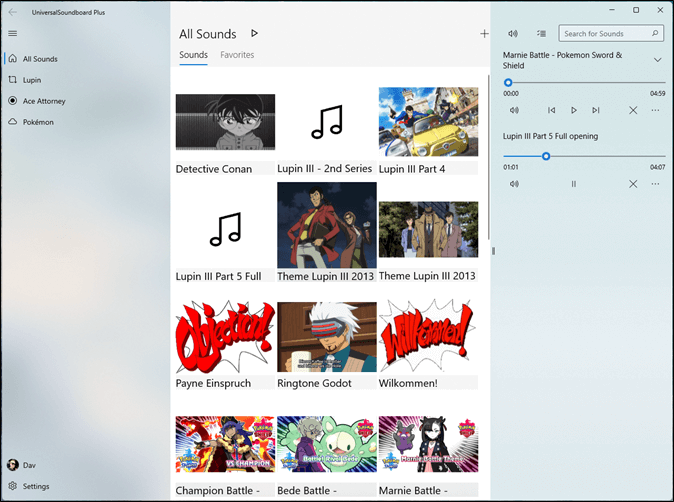Screen dimensions: 674x502
Task: Open the master volume control in top bar
Action: coord(513,34)
